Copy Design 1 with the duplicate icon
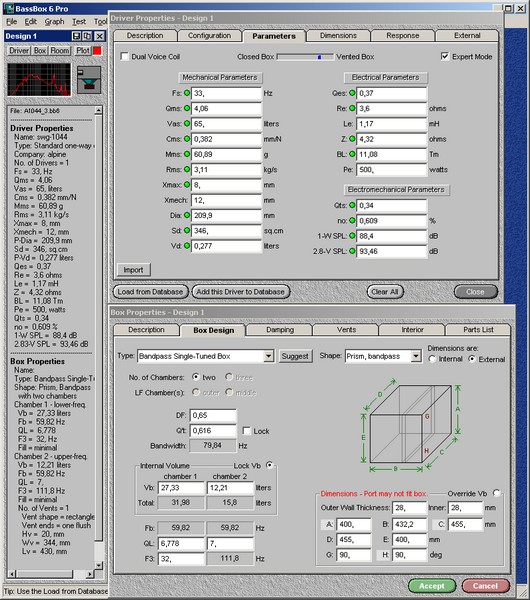The height and width of the screenshot is (600, 530). point(87,36)
